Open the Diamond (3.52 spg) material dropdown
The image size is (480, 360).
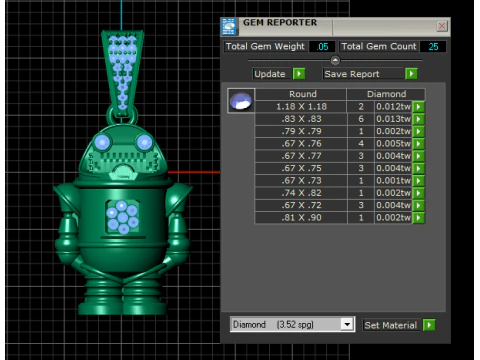point(347,324)
